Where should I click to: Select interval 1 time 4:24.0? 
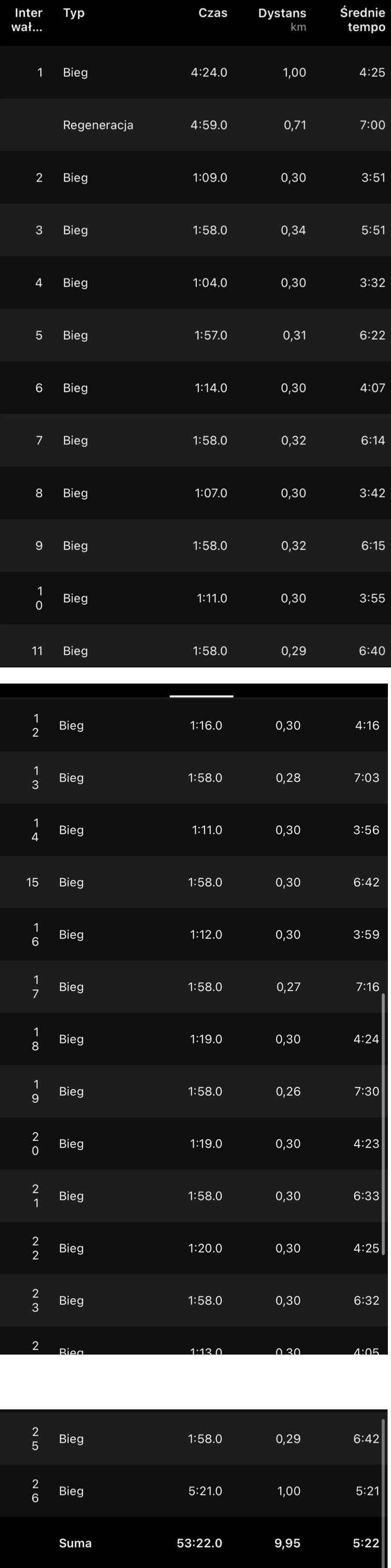(x=209, y=73)
